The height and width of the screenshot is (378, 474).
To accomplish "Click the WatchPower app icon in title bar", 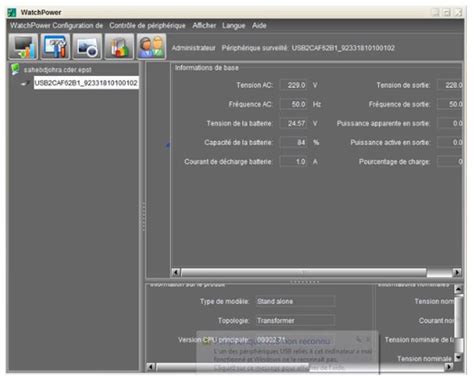I will (12, 13).
